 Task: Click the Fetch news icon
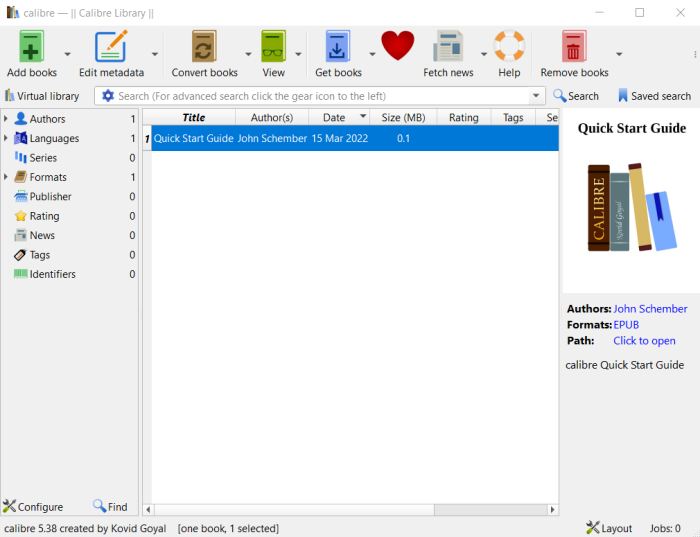[448, 46]
